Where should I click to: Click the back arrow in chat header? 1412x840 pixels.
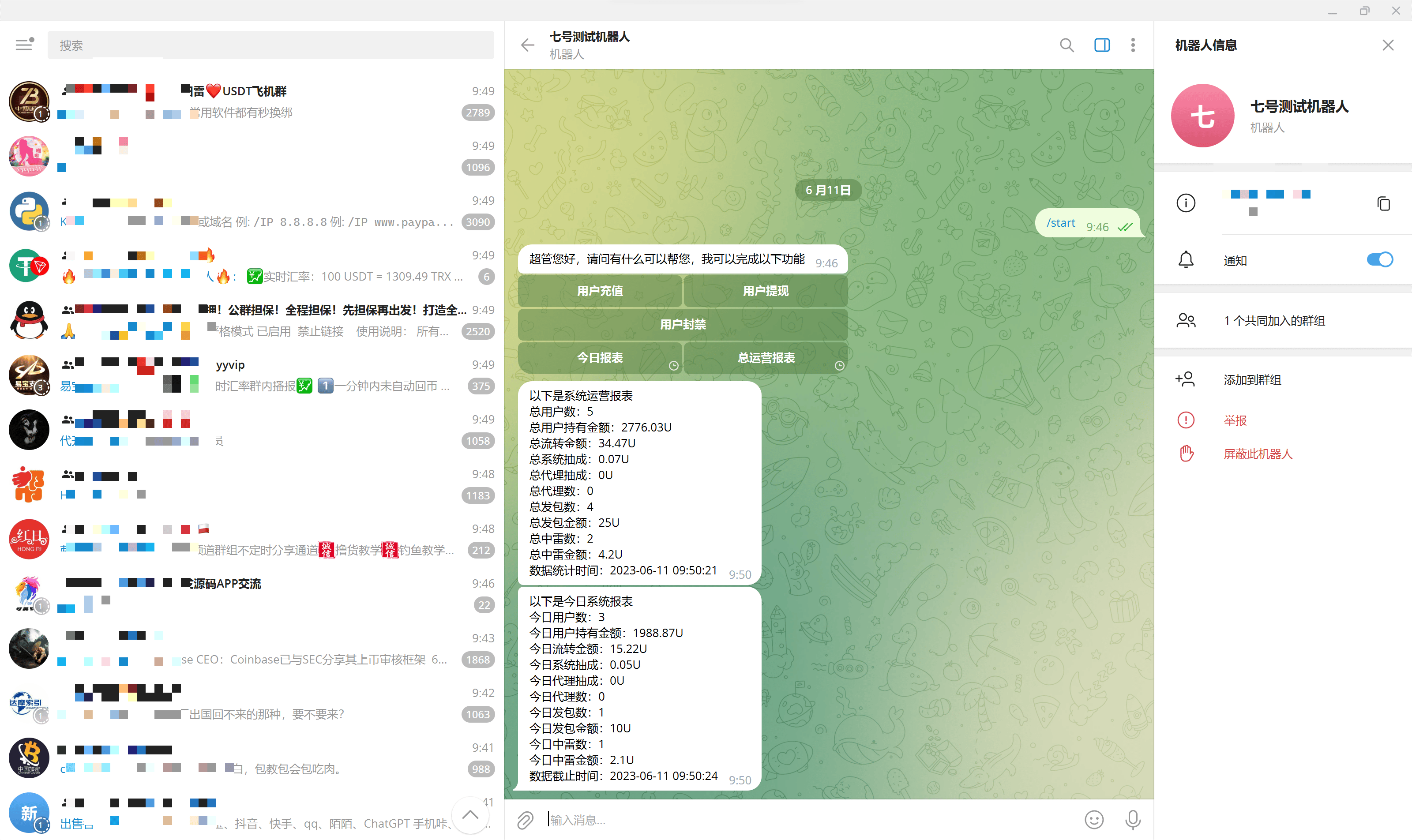pos(527,45)
